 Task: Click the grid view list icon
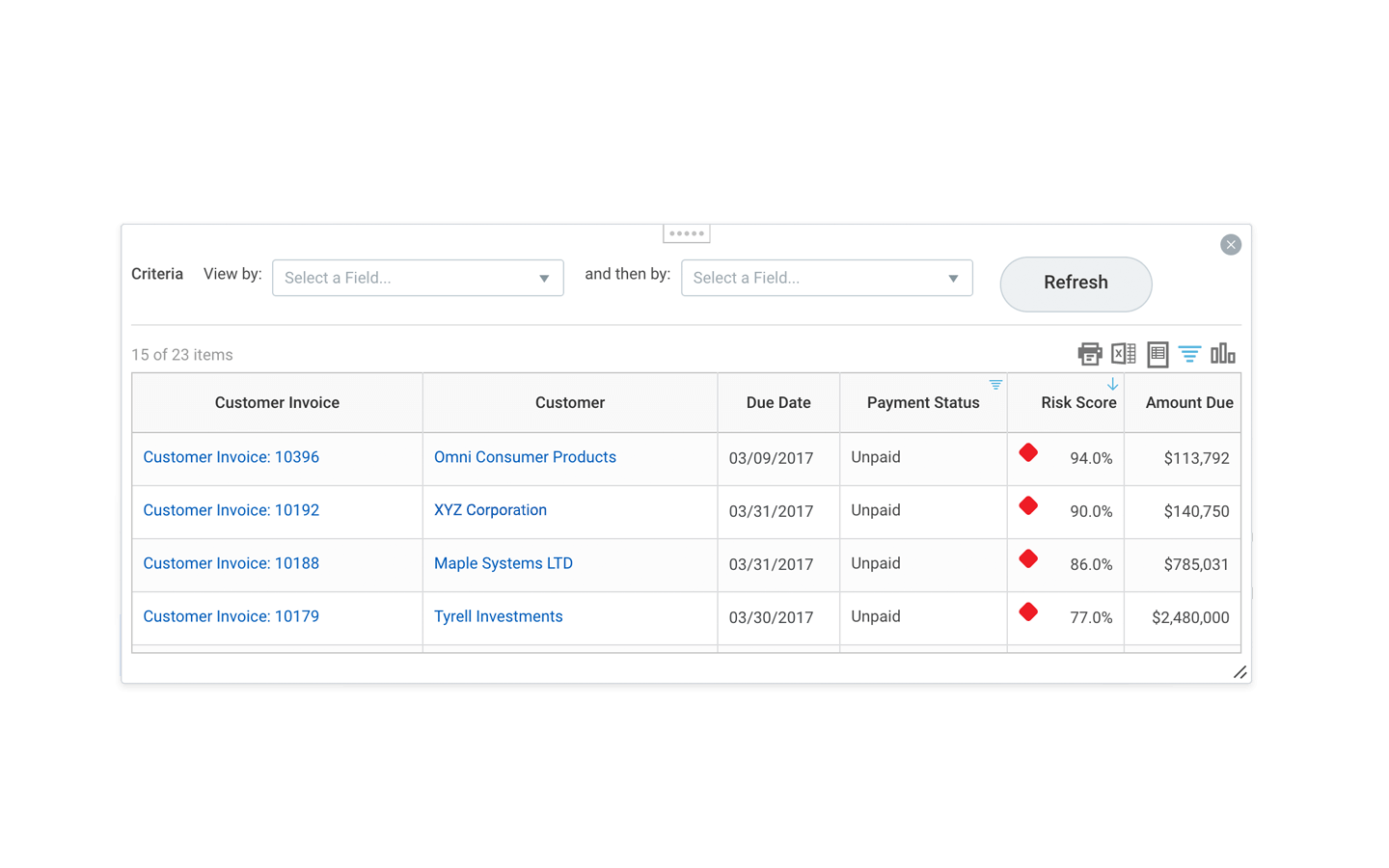click(1157, 354)
